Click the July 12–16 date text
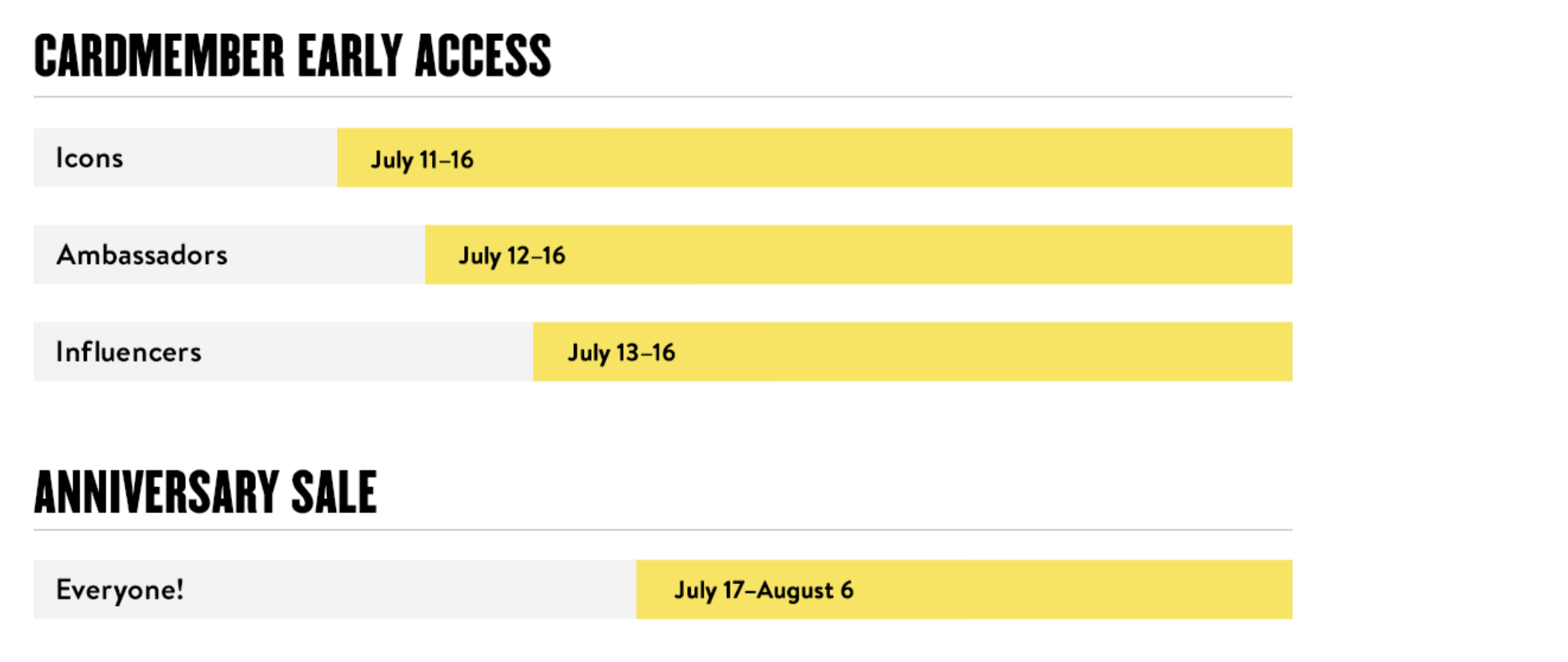1568x662 pixels. [512, 256]
